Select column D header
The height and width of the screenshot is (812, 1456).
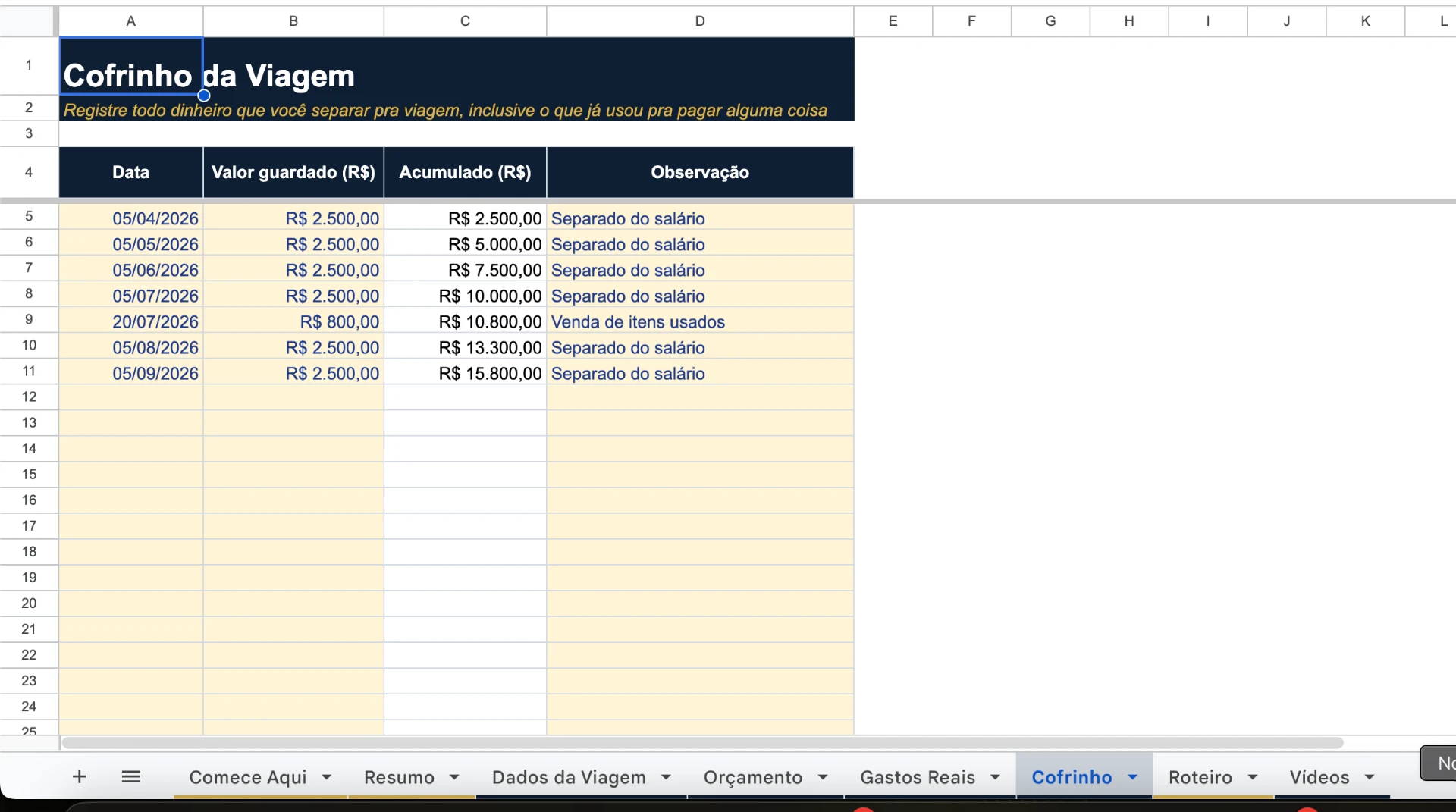pyautogui.click(x=700, y=21)
